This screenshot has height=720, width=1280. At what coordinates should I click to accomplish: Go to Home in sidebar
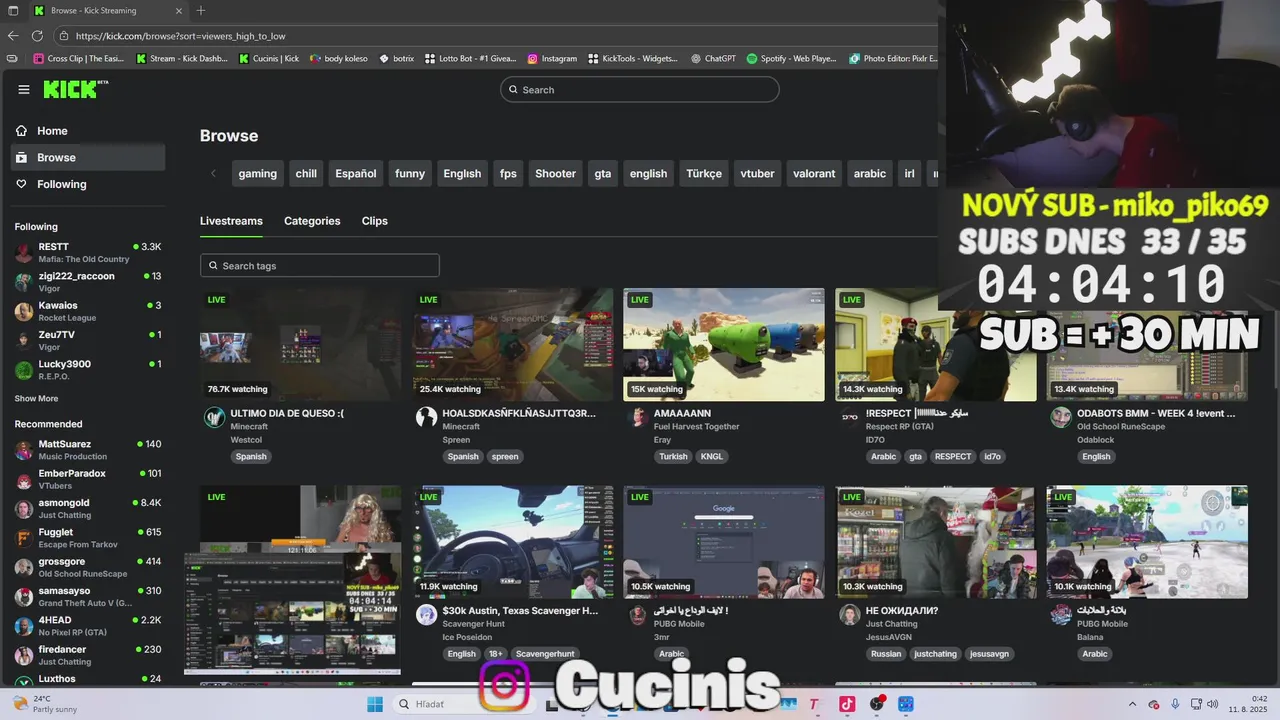(x=88, y=131)
